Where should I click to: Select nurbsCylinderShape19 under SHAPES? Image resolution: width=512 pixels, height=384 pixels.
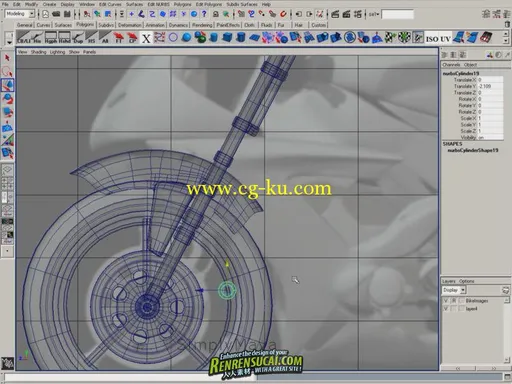(x=473, y=150)
